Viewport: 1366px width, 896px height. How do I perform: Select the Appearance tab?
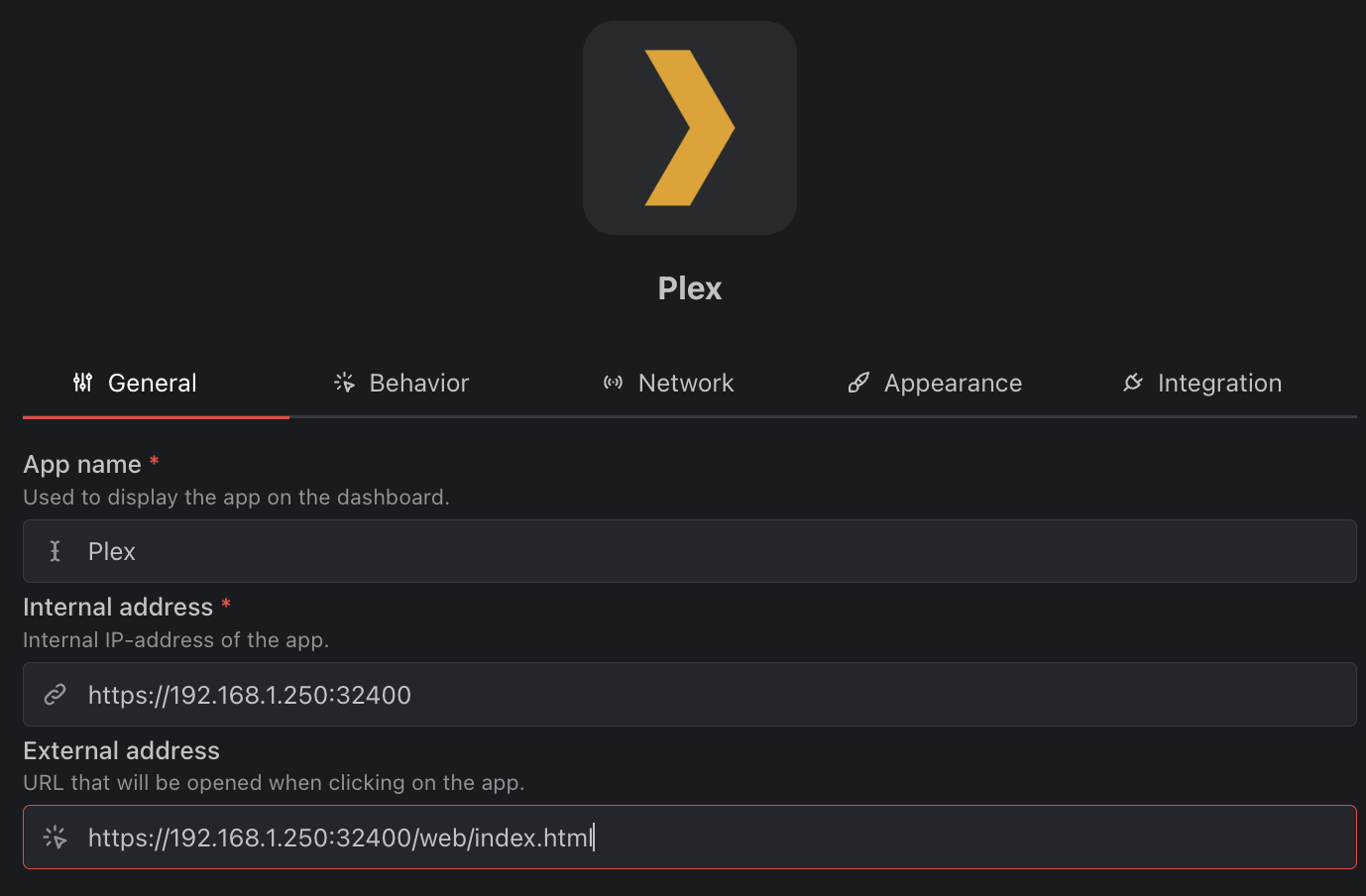click(953, 384)
